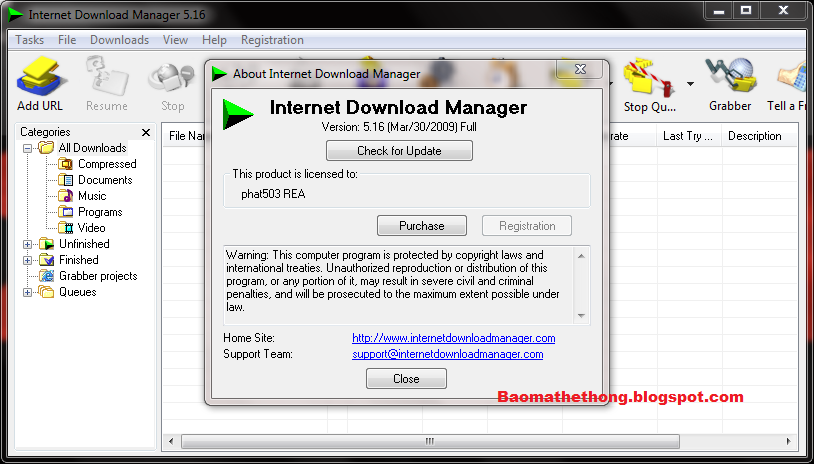Click the 'phat503 REA' licensee text
This screenshot has height=464, width=814.
273,195
